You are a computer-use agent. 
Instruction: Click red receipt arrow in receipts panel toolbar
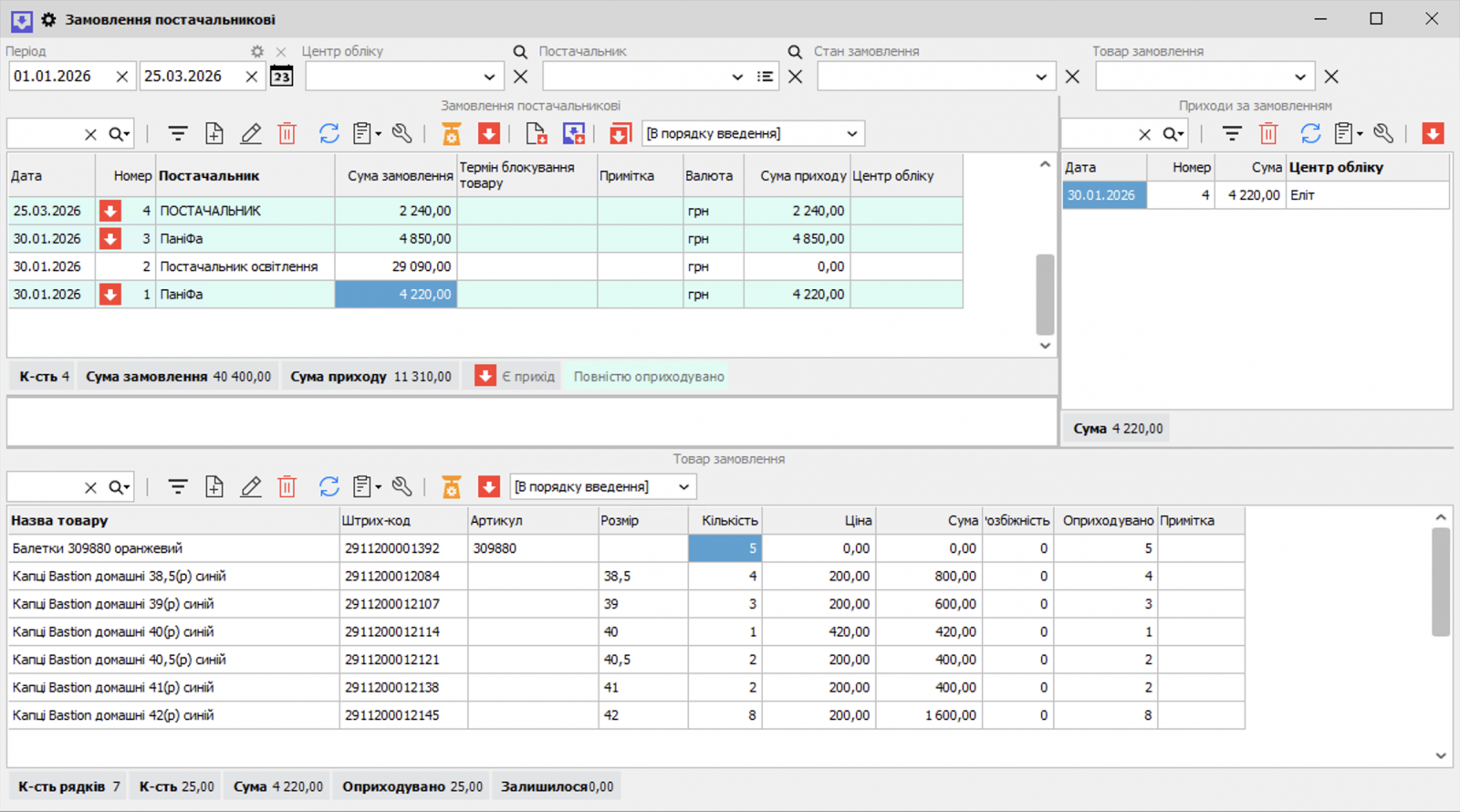[x=1433, y=134]
